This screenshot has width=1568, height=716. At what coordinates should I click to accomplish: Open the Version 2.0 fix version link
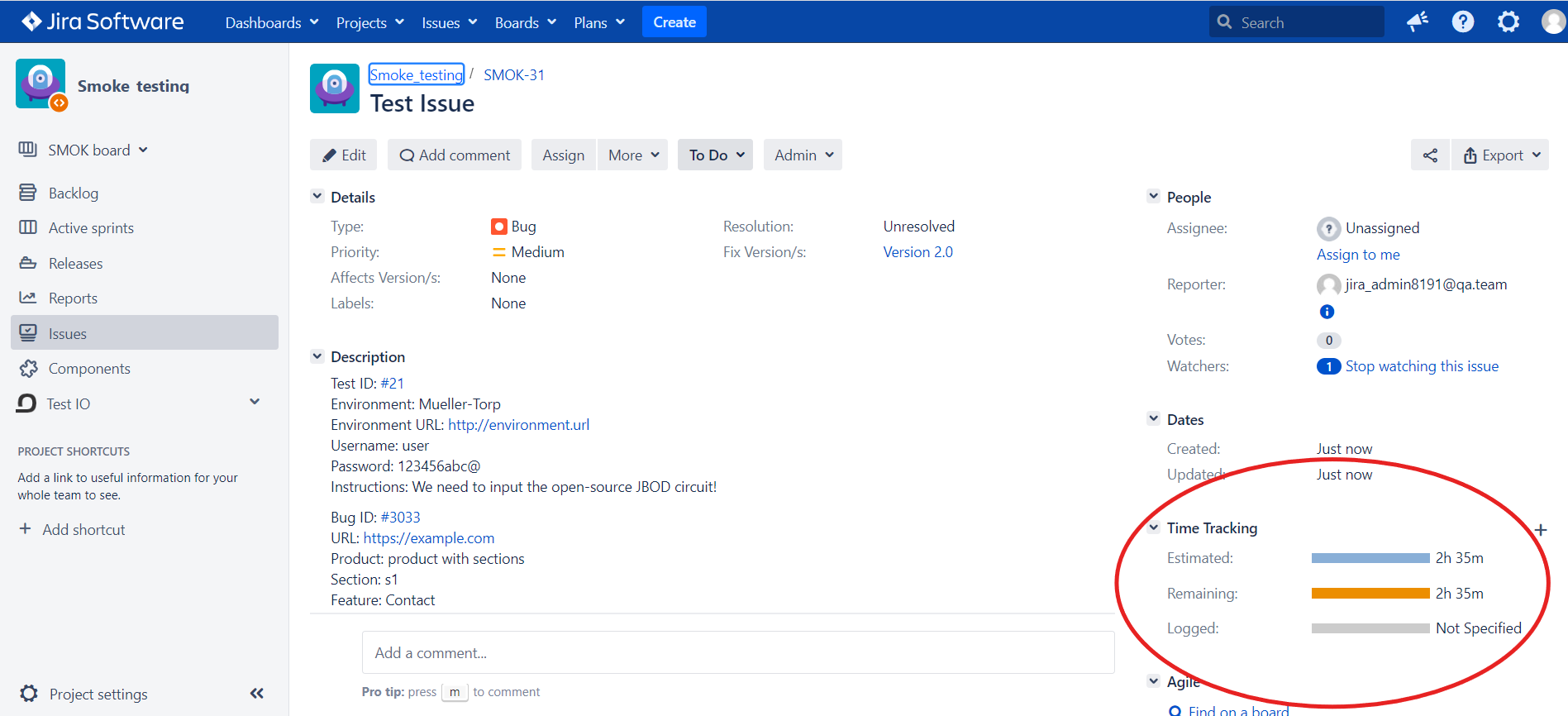(x=917, y=252)
